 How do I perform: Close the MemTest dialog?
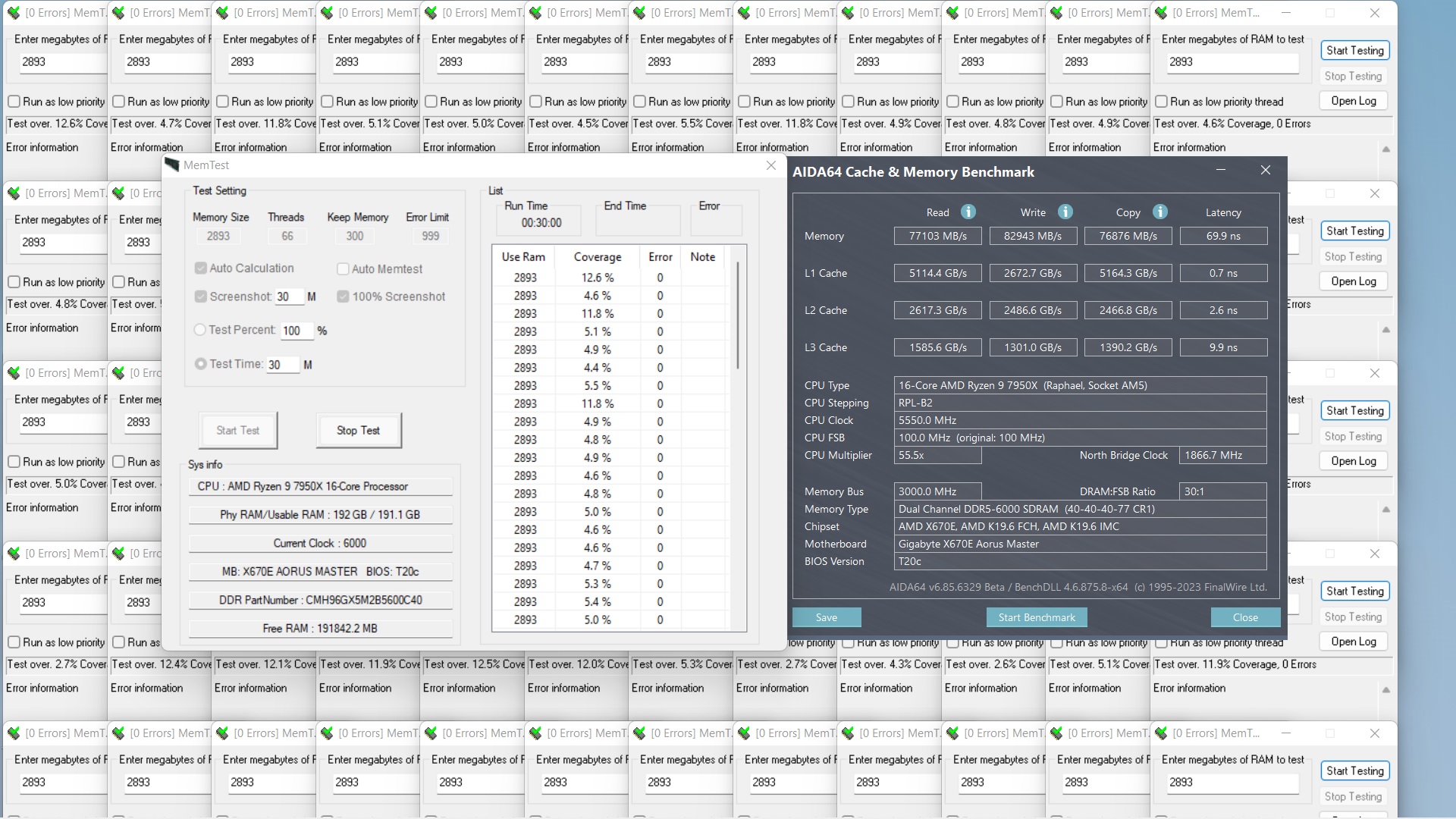(x=770, y=165)
